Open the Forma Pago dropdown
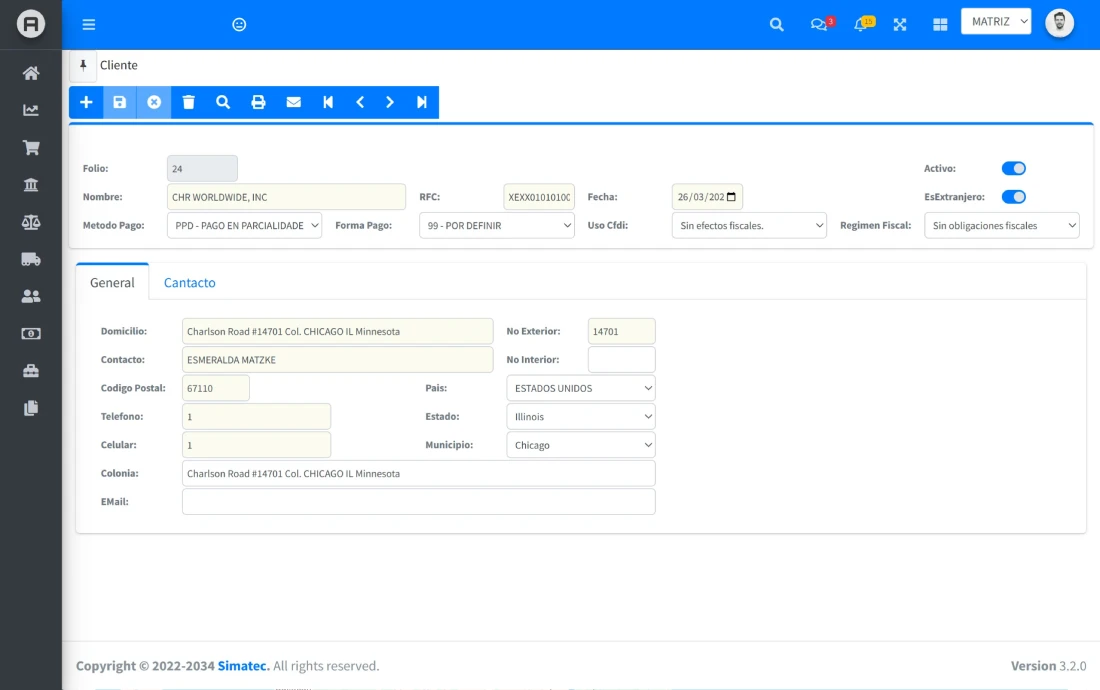The image size is (1100, 690). 497,226
